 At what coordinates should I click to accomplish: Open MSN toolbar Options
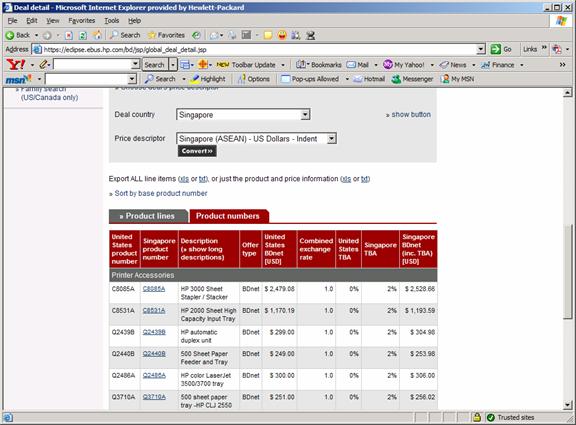pyautogui.click(x=253, y=79)
